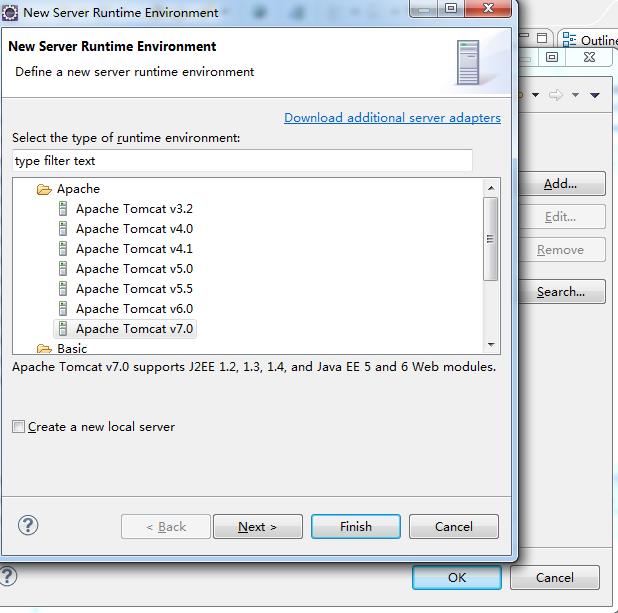Click runtime list scroll up arrow

491,188
